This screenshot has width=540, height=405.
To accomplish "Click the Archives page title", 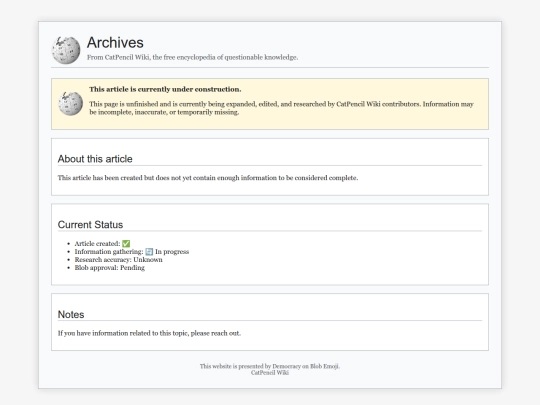I will tap(115, 43).
